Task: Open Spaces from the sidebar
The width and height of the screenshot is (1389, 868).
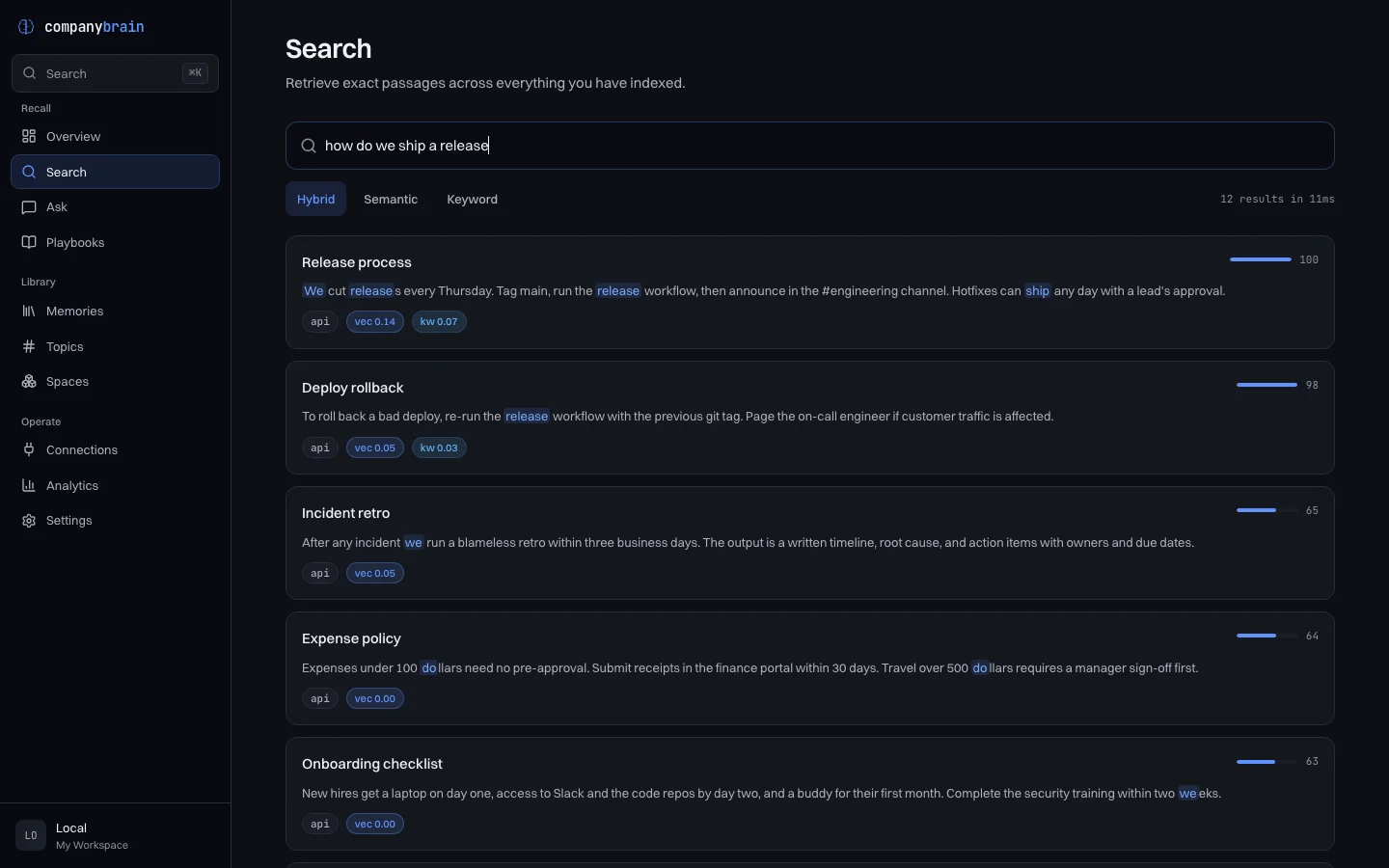Action: tap(115, 382)
